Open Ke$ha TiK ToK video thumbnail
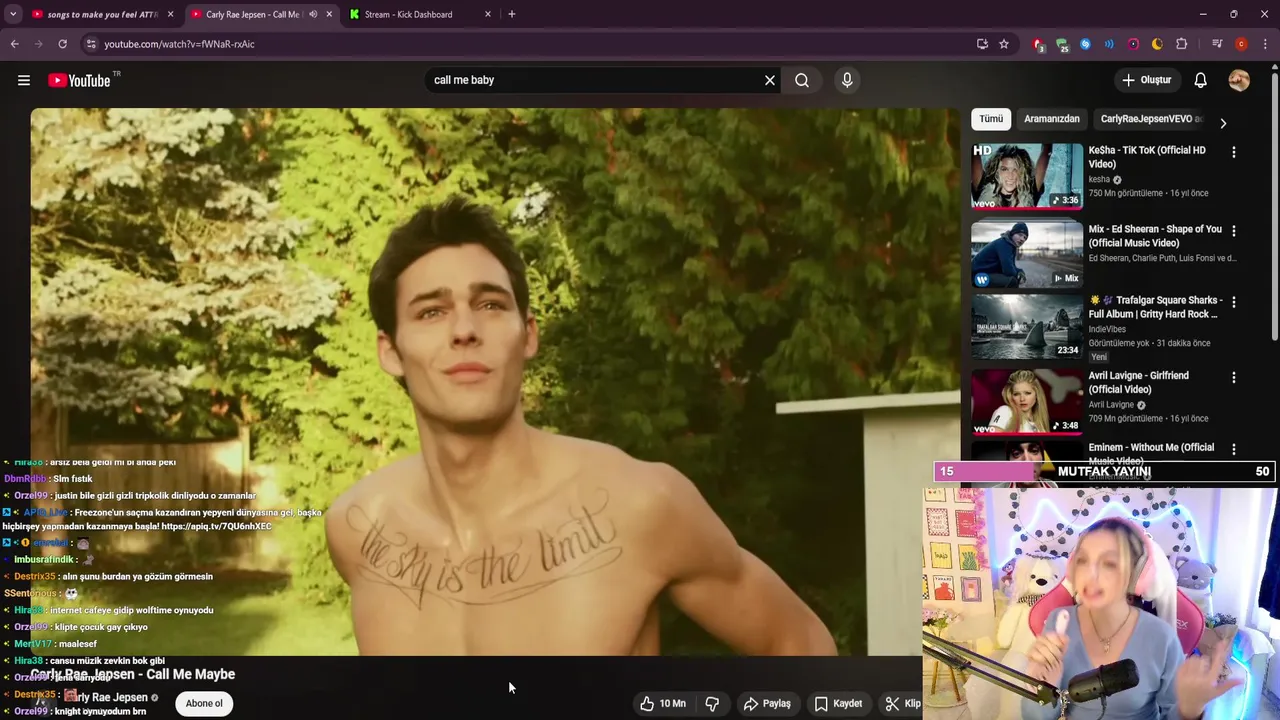Viewport: 1280px width, 720px height. click(1027, 176)
